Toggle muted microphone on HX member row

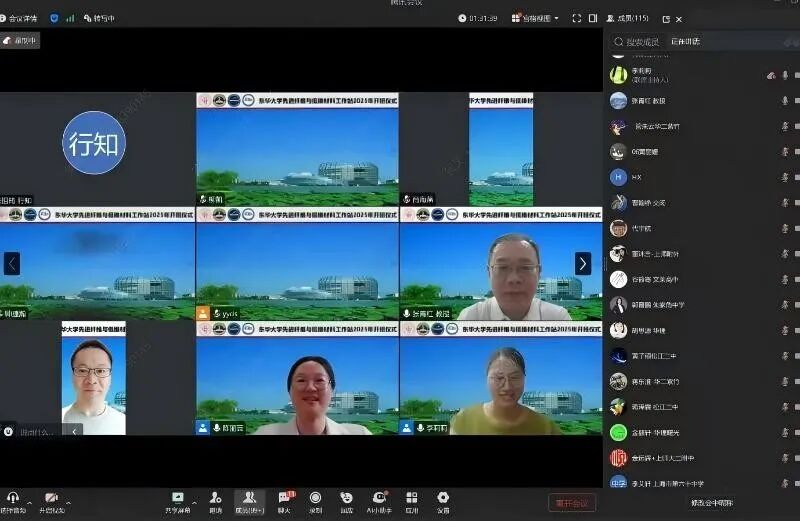[785, 177]
